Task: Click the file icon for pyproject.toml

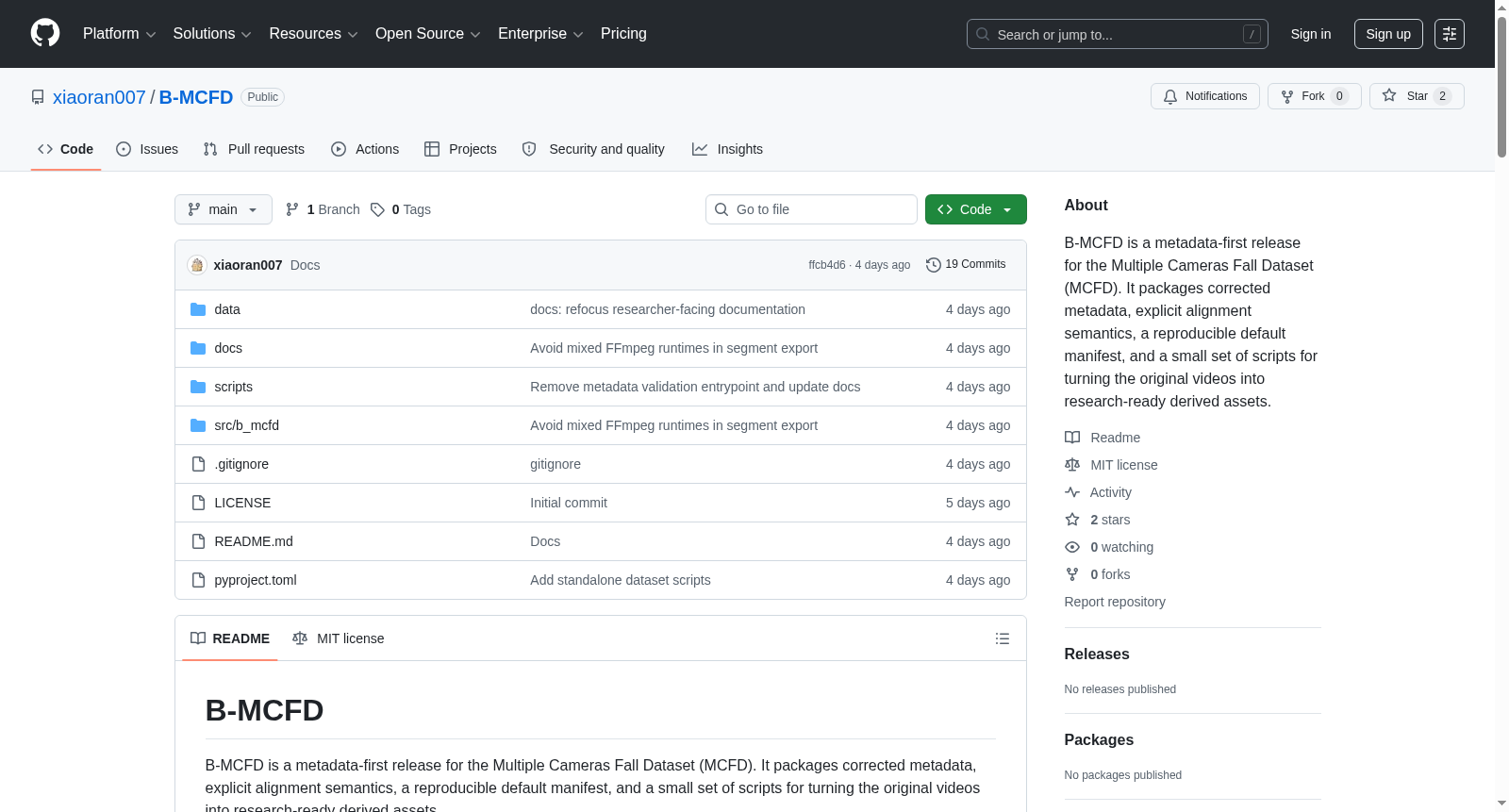Action: tap(198, 580)
